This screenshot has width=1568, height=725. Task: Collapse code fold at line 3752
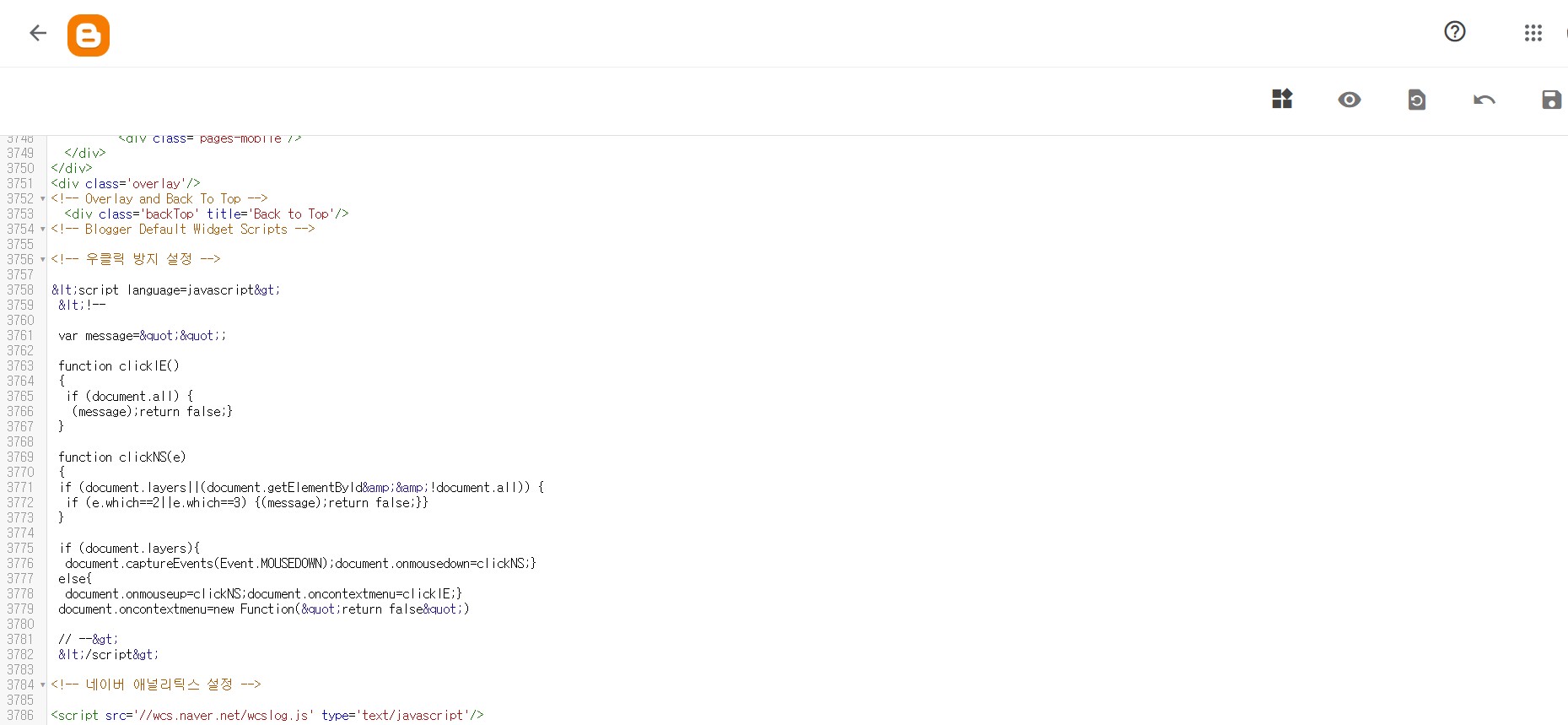pos(42,199)
